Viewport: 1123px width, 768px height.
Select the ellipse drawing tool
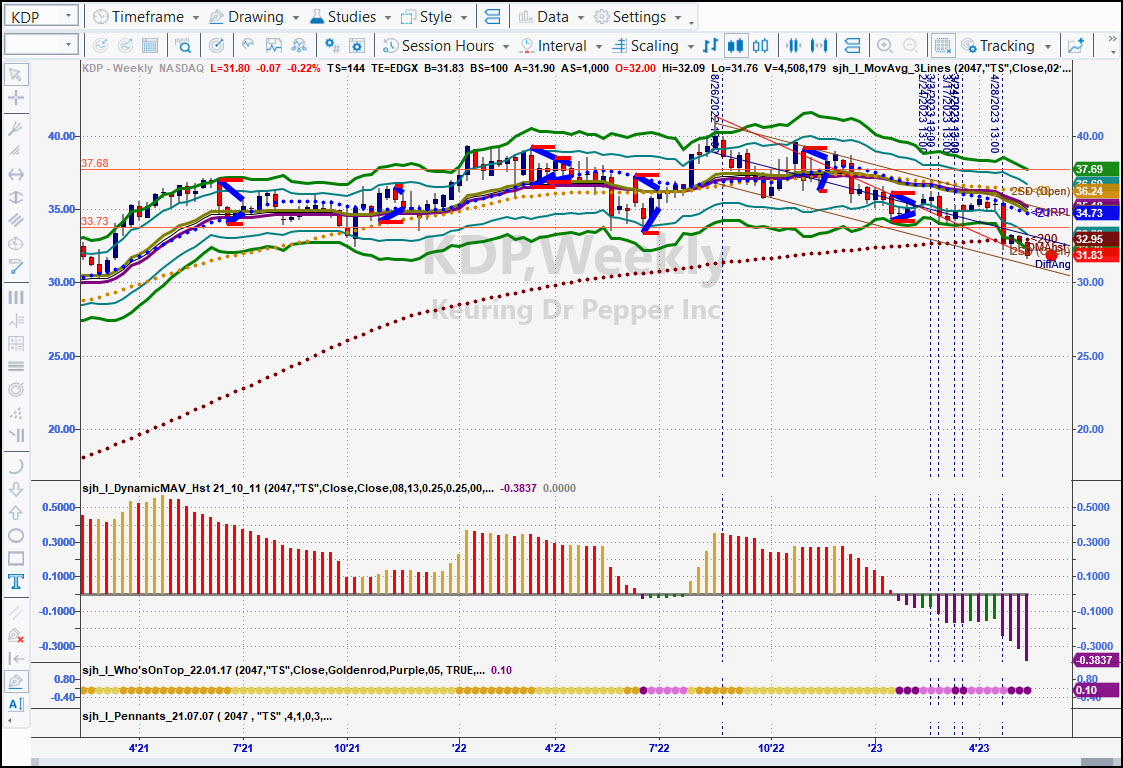pyautogui.click(x=16, y=535)
